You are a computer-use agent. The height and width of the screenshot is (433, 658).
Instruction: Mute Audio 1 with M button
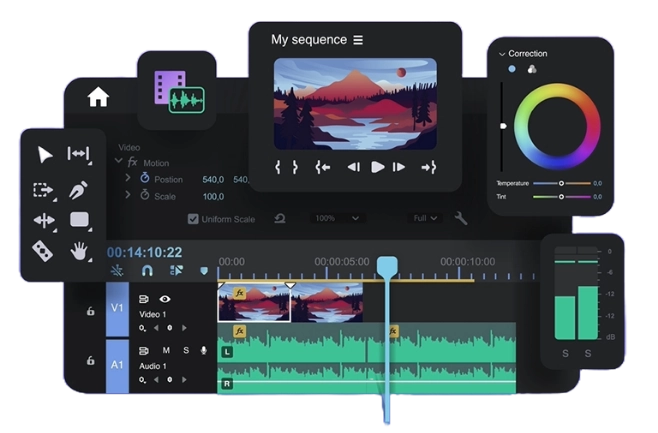tap(166, 350)
